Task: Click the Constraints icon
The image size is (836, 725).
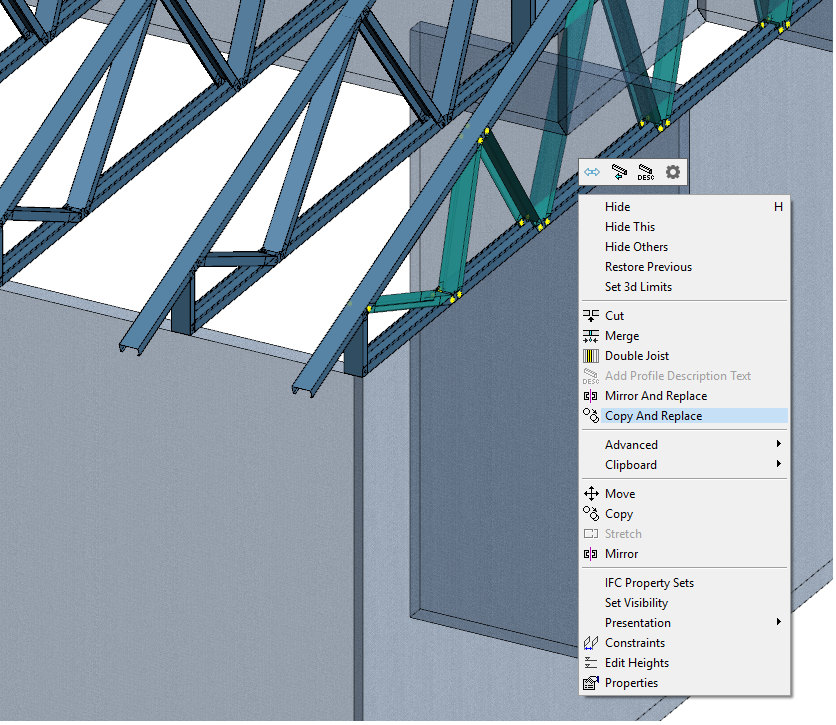Action: 590,643
